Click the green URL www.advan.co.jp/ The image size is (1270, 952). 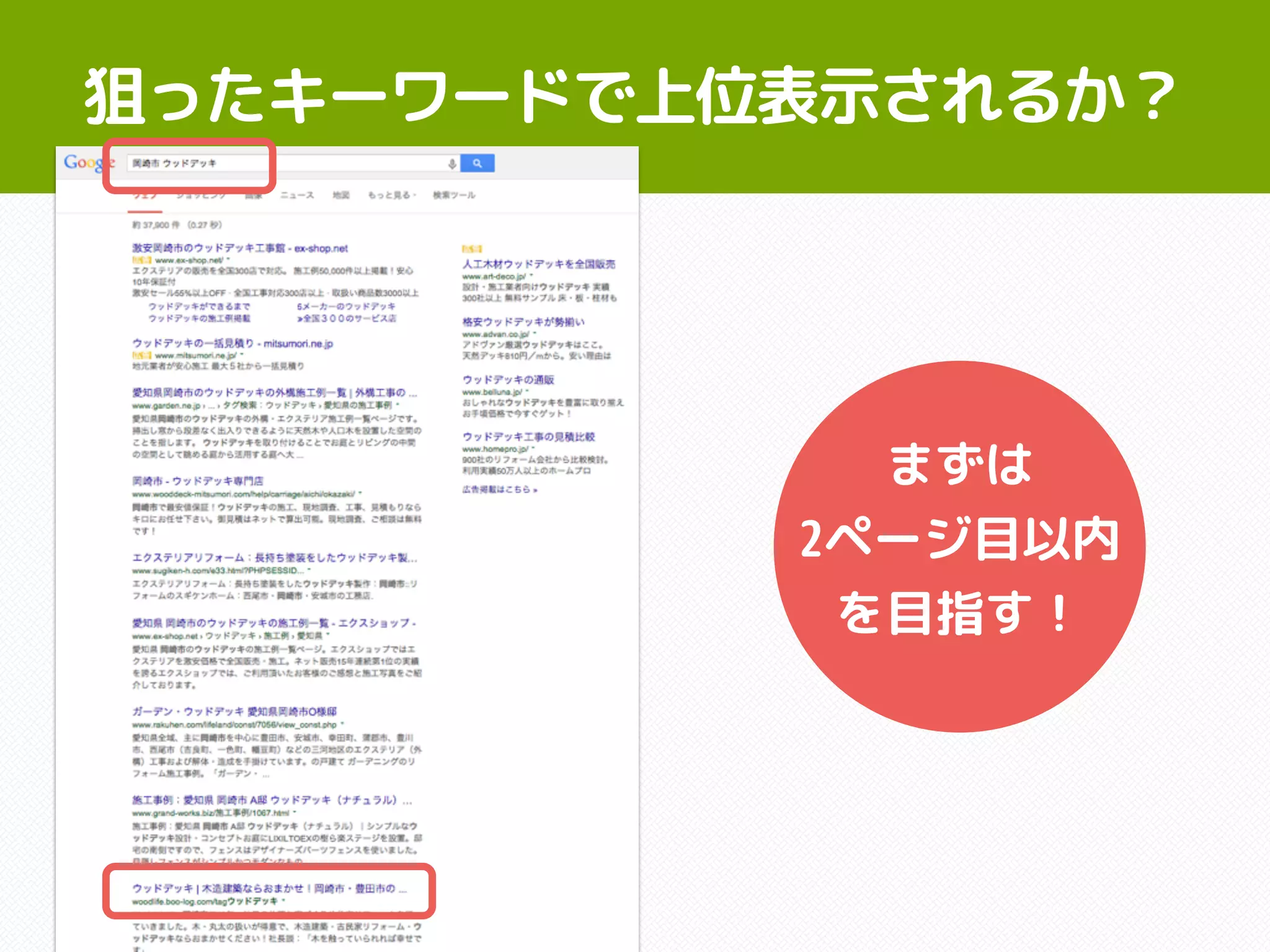click(496, 334)
